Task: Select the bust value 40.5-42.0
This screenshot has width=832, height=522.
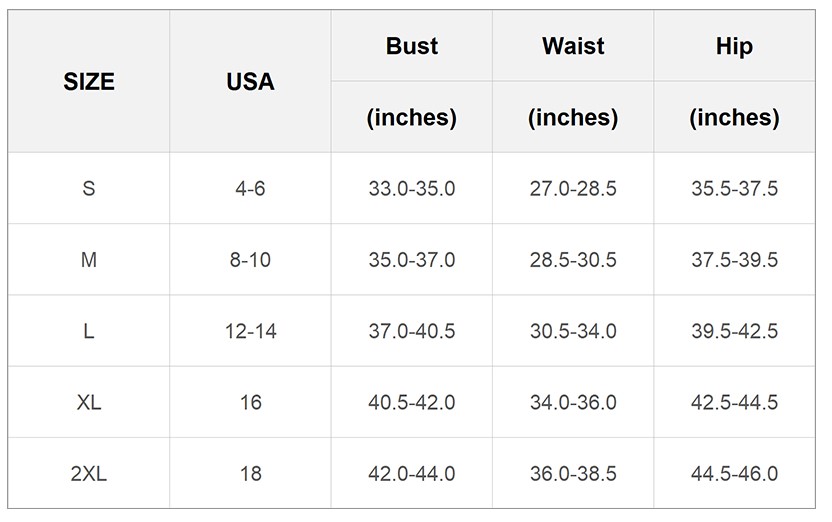Action: click(412, 403)
